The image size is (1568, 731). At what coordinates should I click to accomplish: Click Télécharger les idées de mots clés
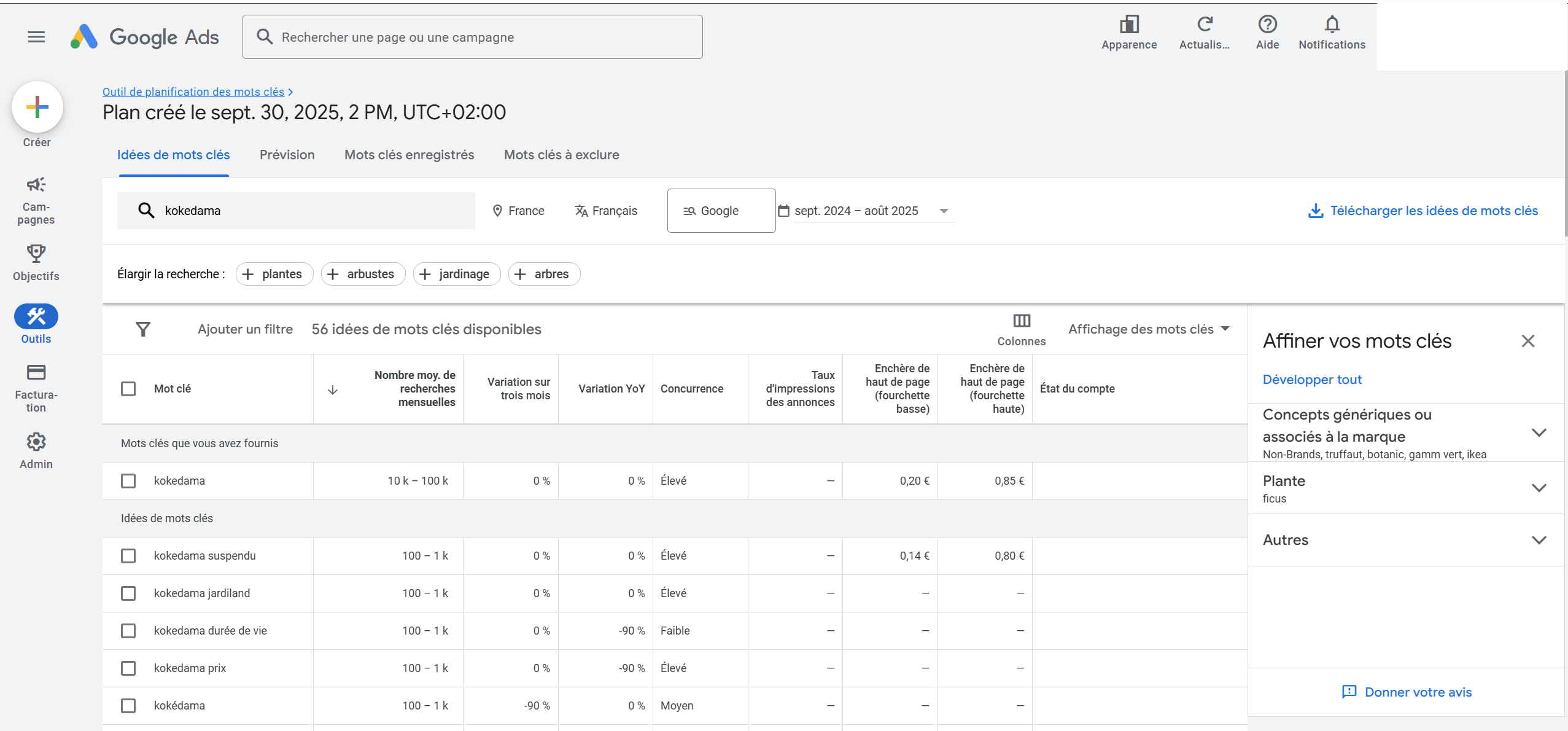coord(1423,211)
